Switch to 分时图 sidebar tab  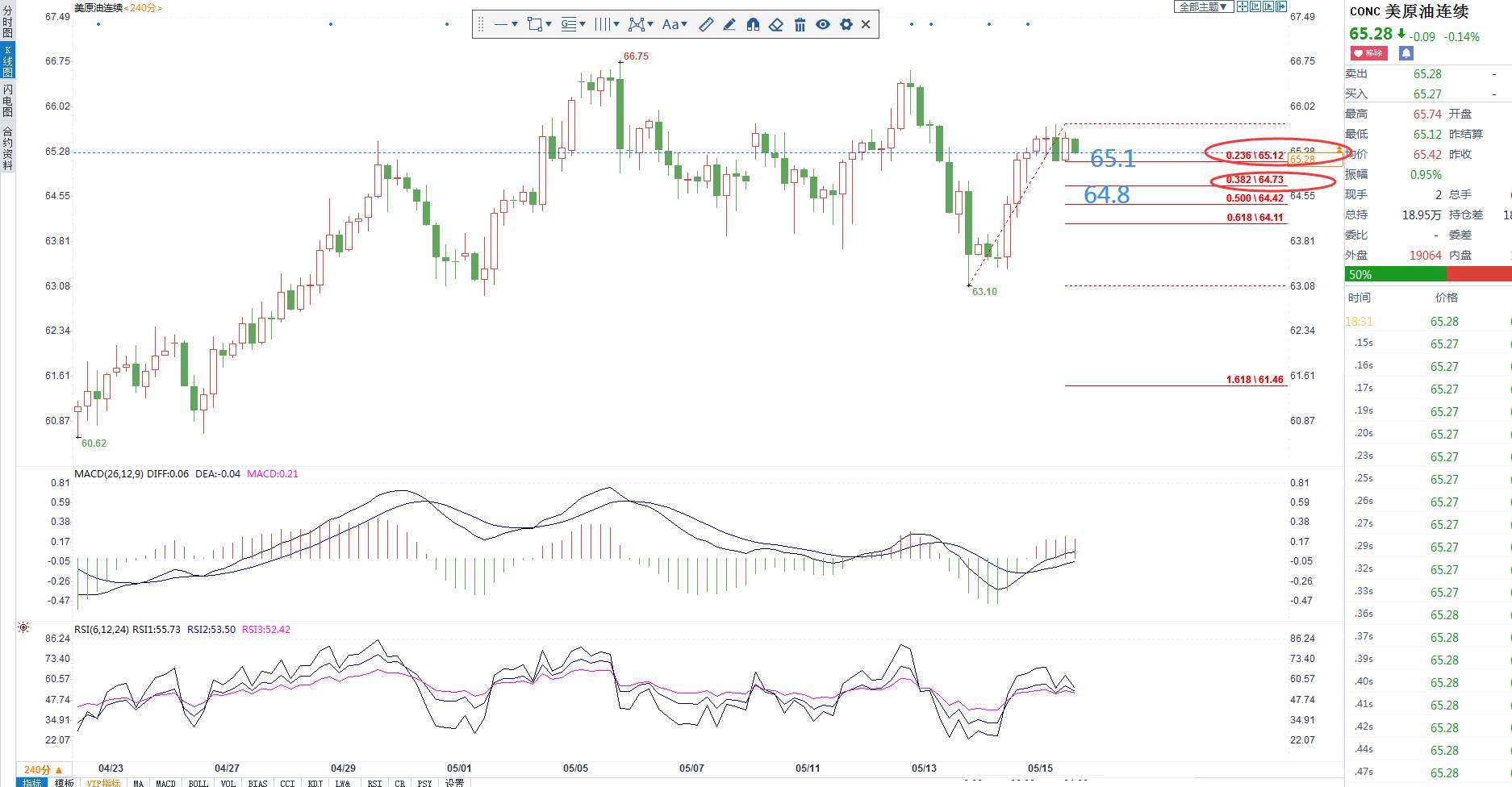click(8, 23)
